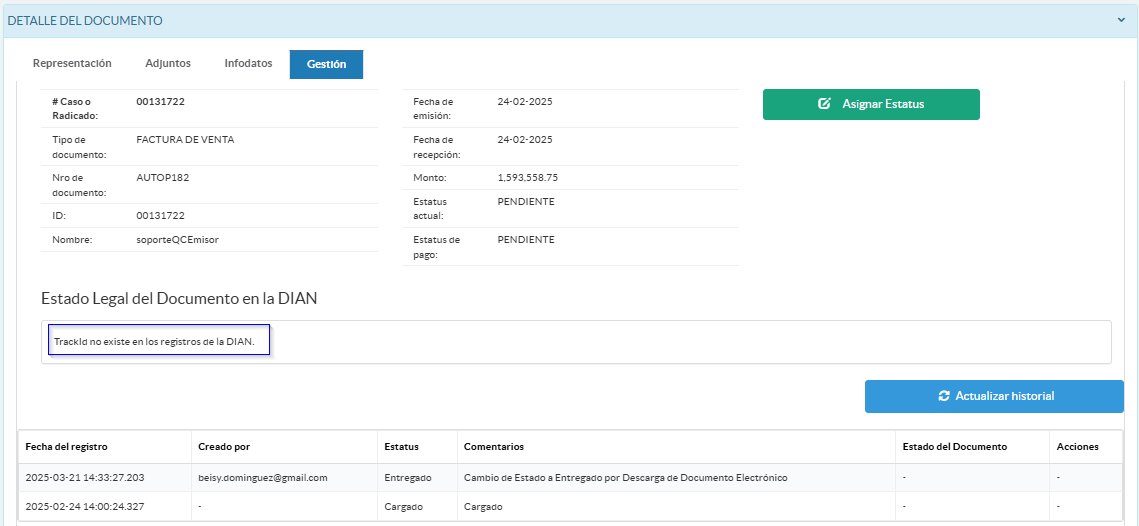Viewport: 1139px width, 526px height.
Task: Go to the Infodatos tab
Action: point(248,63)
